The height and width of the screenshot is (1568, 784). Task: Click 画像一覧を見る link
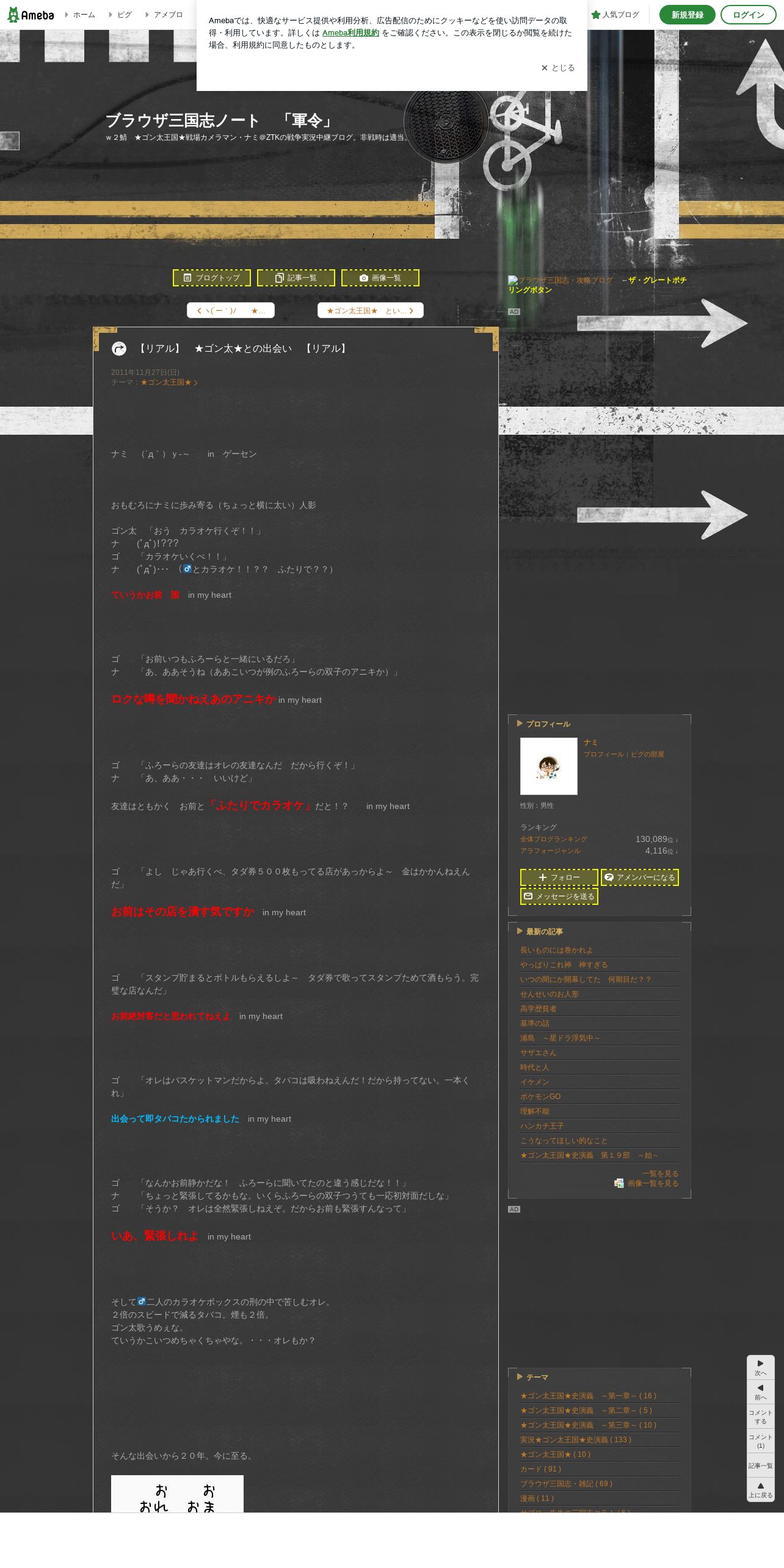point(653,1183)
